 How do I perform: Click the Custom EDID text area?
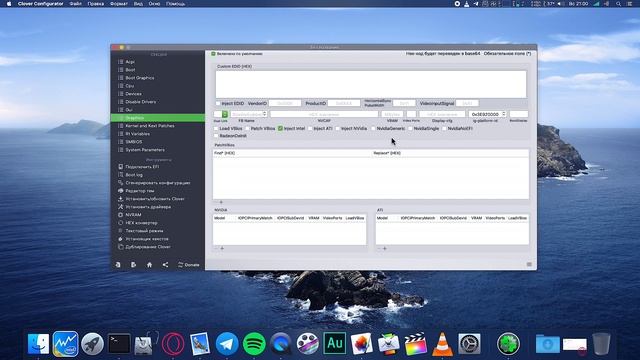pos(371,84)
